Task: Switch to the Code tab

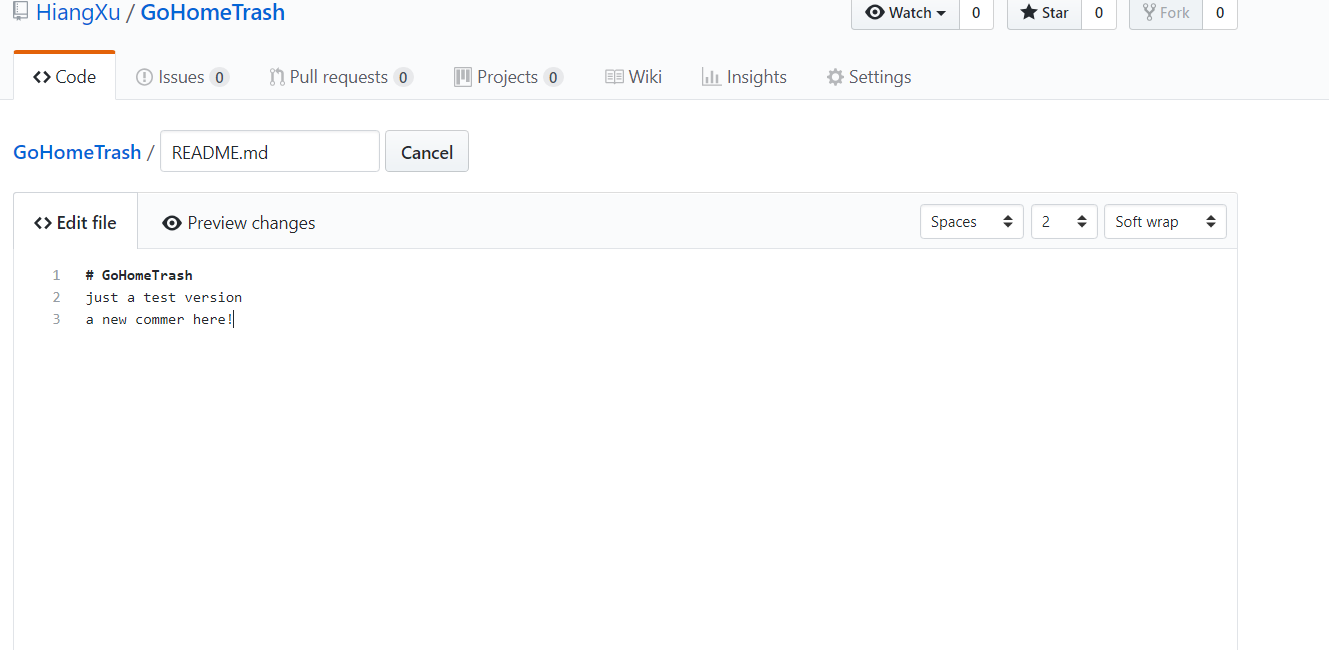Action: pyautogui.click(x=64, y=77)
